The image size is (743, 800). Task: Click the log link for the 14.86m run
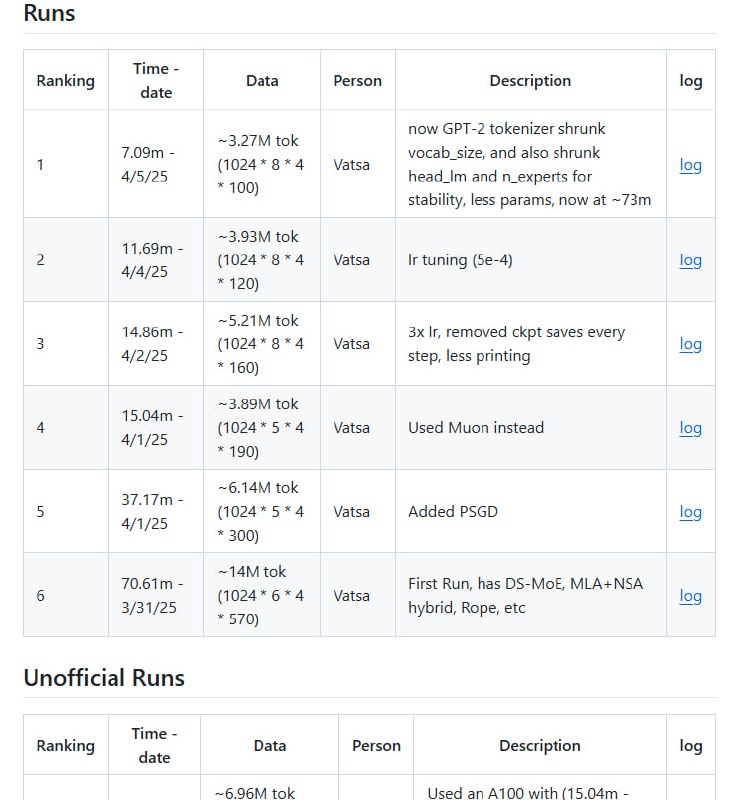coord(690,344)
